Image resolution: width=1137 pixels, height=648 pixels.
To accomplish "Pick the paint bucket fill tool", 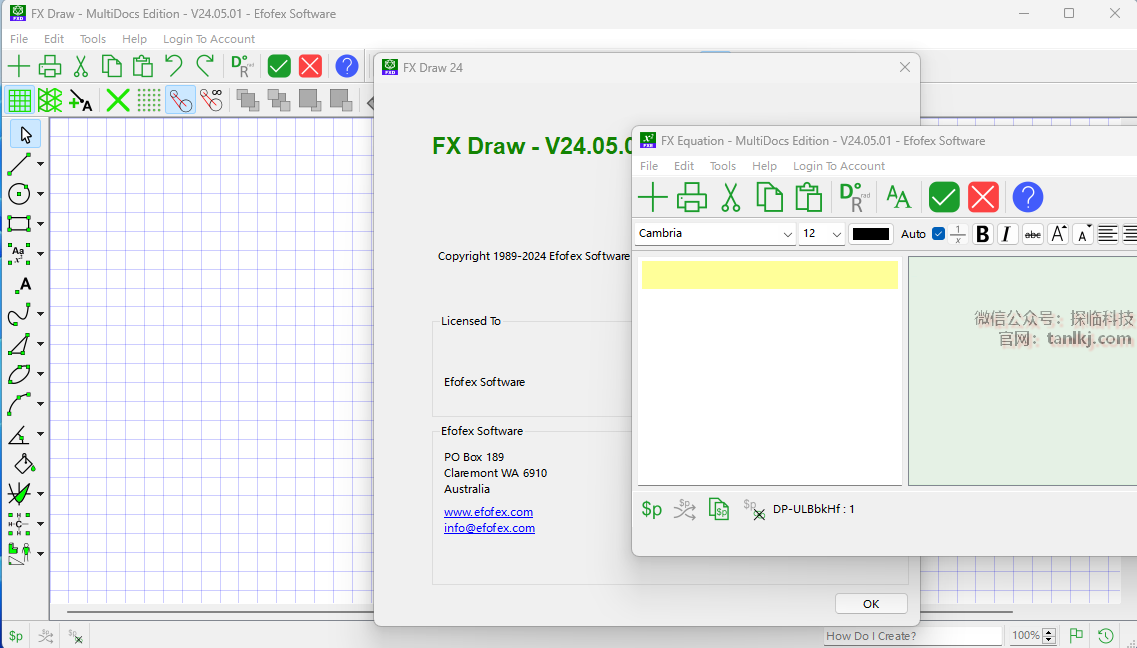I will tap(23, 464).
